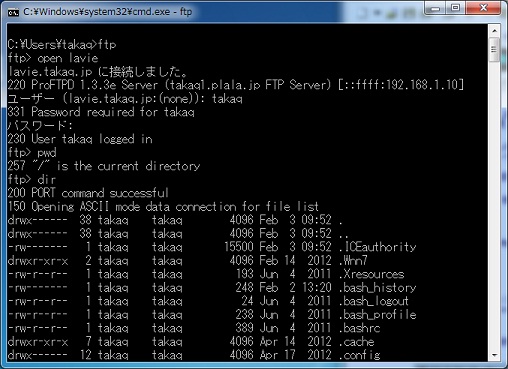Maximize the command prompt window
The image size is (508, 369).
[x=456, y=8]
